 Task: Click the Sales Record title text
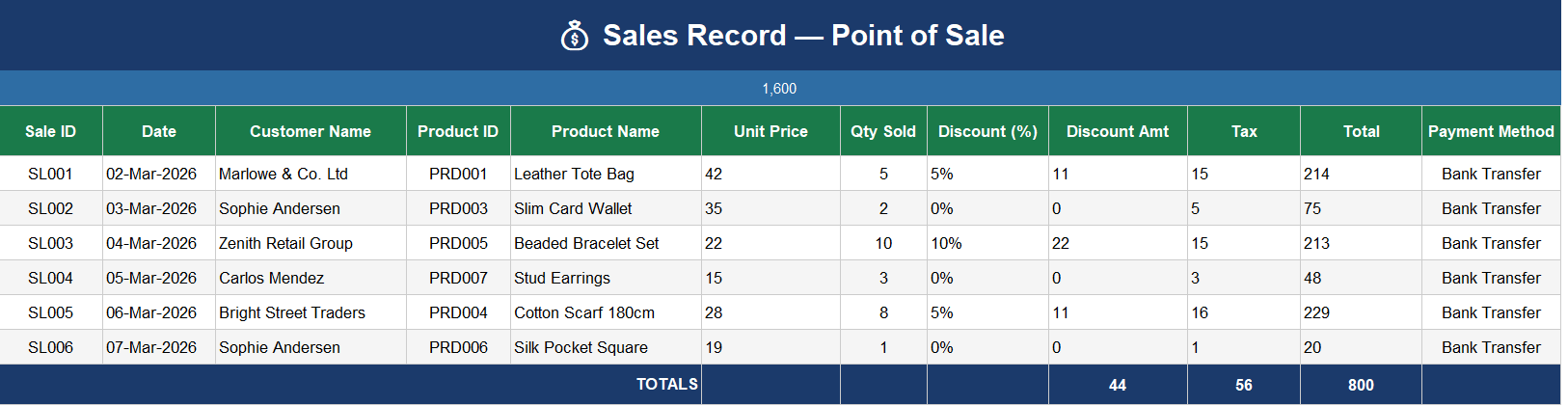(803, 36)
